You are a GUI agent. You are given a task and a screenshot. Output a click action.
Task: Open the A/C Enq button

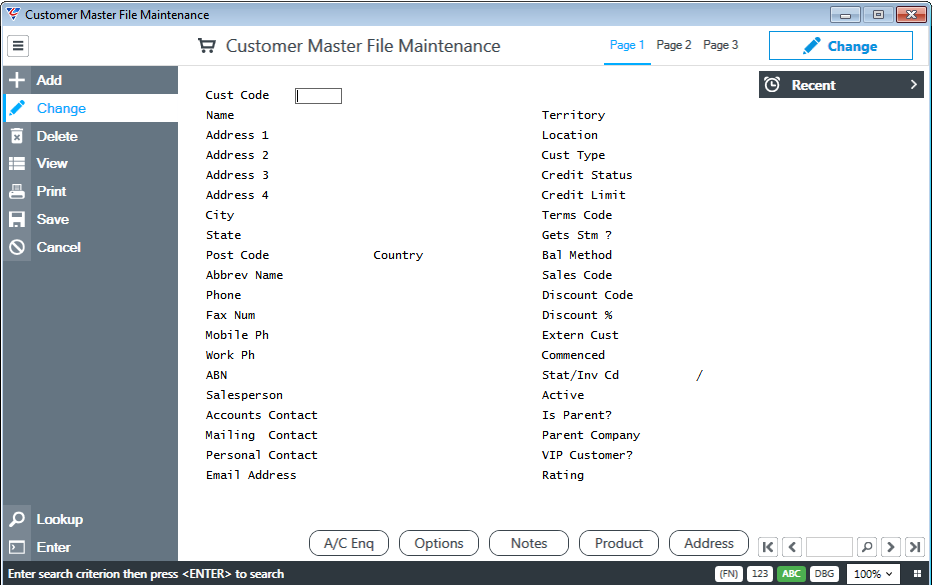[349, 543]
